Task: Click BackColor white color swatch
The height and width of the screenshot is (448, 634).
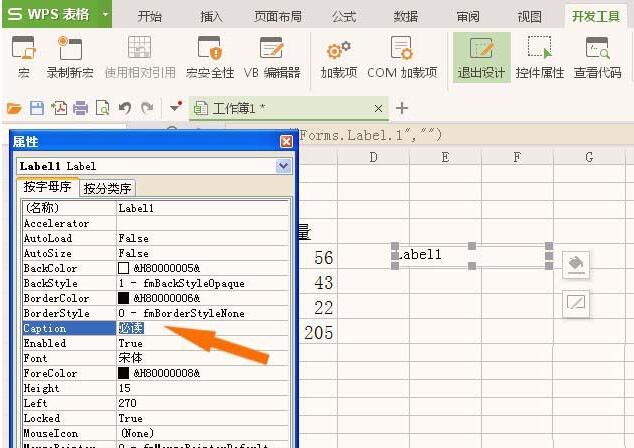Action: click(x=123, y=268)
